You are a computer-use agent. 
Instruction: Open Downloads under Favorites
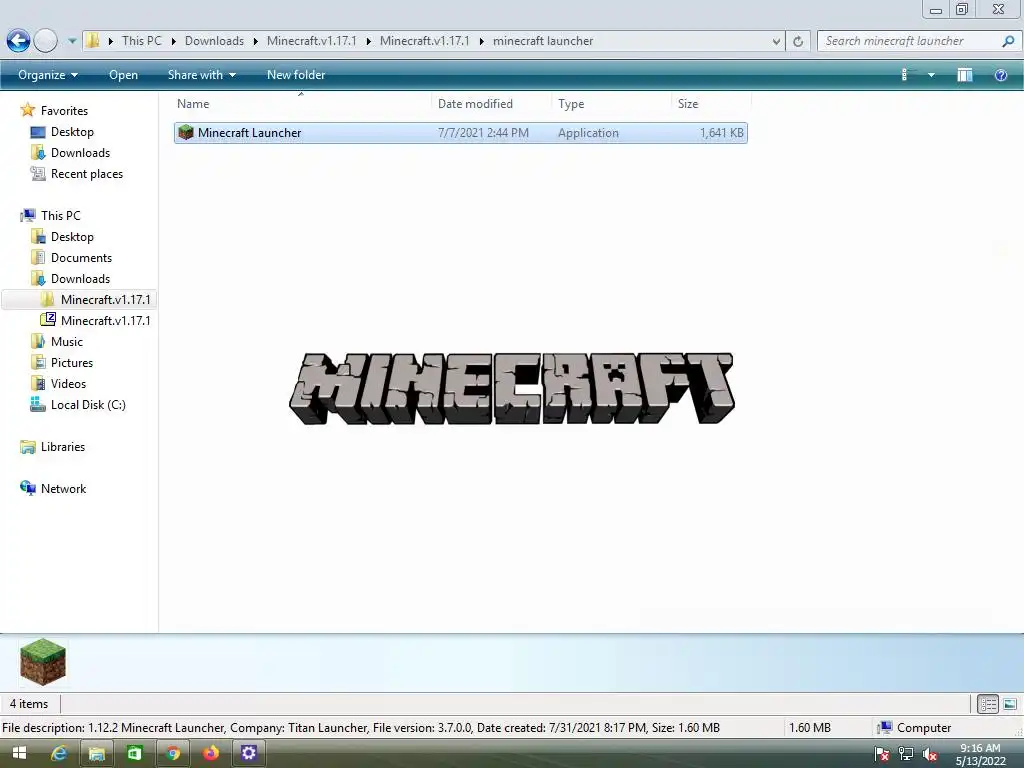click(x=80, y=153)
